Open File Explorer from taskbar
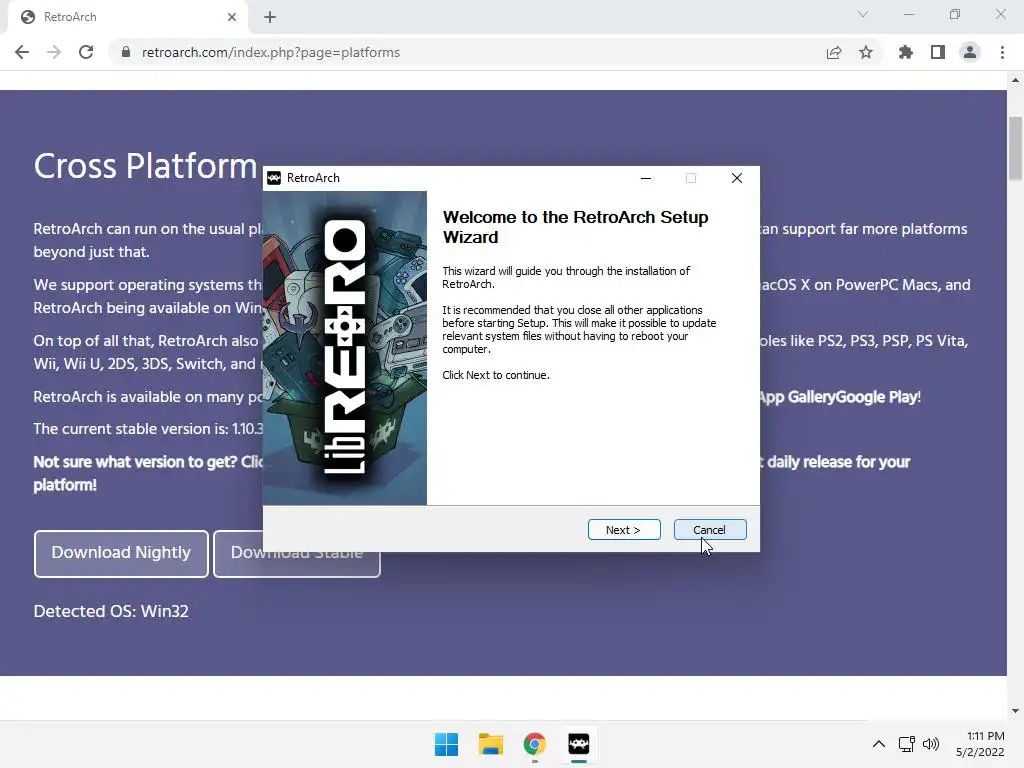 [x=491, y=744]
